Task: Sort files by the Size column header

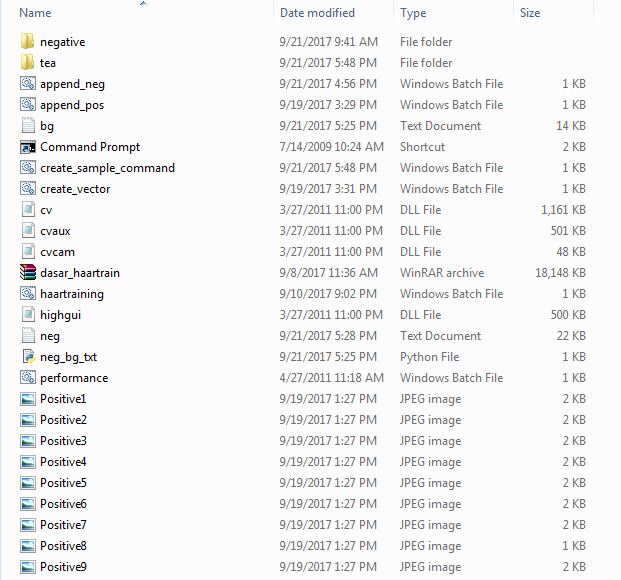Action: tap(530, 13)
